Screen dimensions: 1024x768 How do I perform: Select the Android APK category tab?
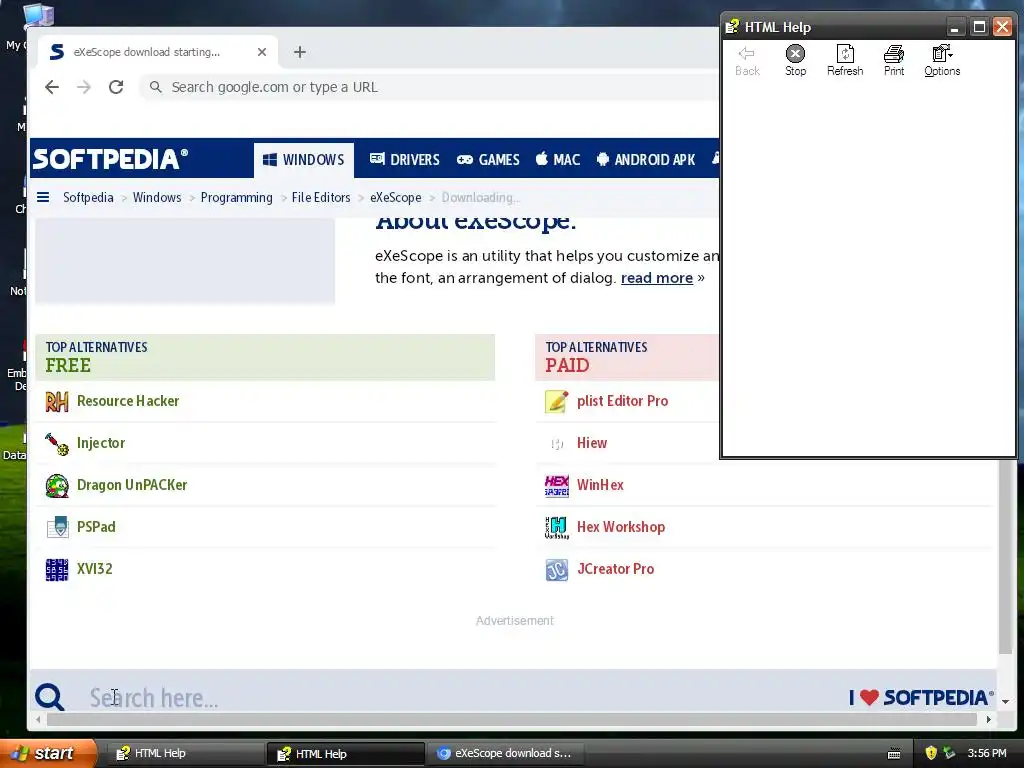click(646, 160)
